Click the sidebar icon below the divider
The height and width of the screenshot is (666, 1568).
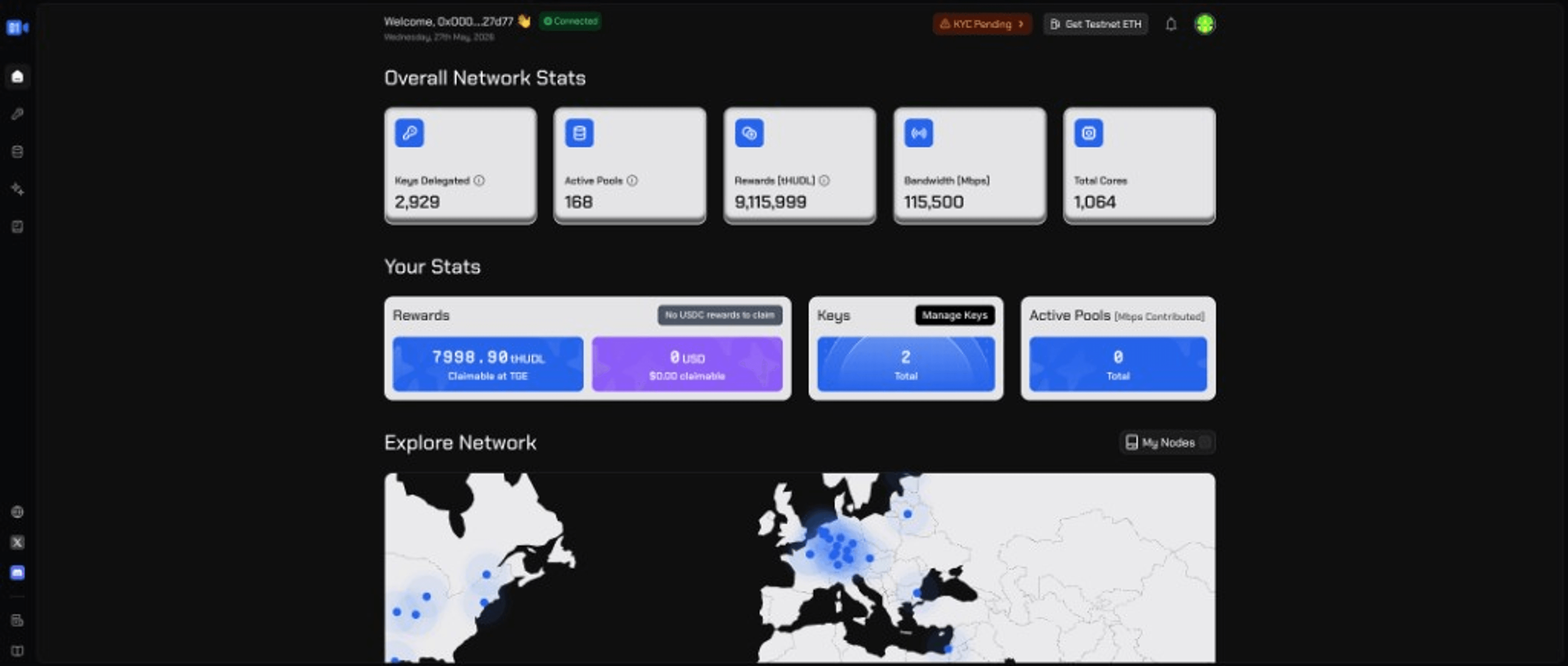(18, 620)
